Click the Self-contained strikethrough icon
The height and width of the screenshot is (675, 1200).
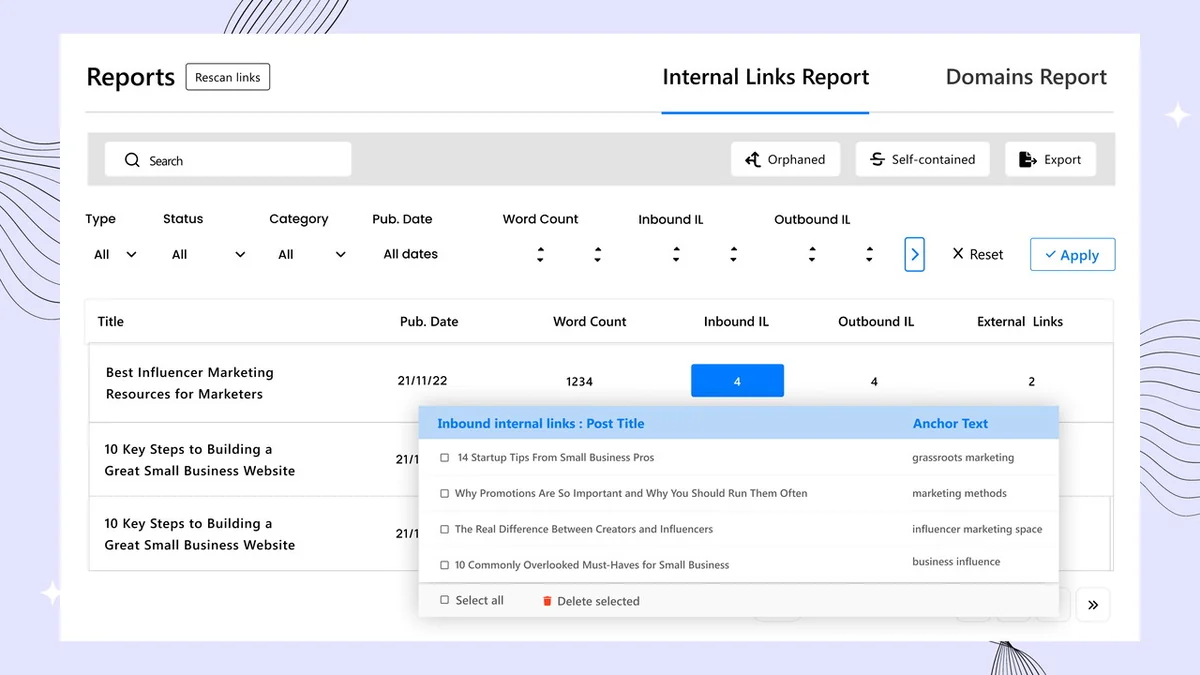pos(877,160)
